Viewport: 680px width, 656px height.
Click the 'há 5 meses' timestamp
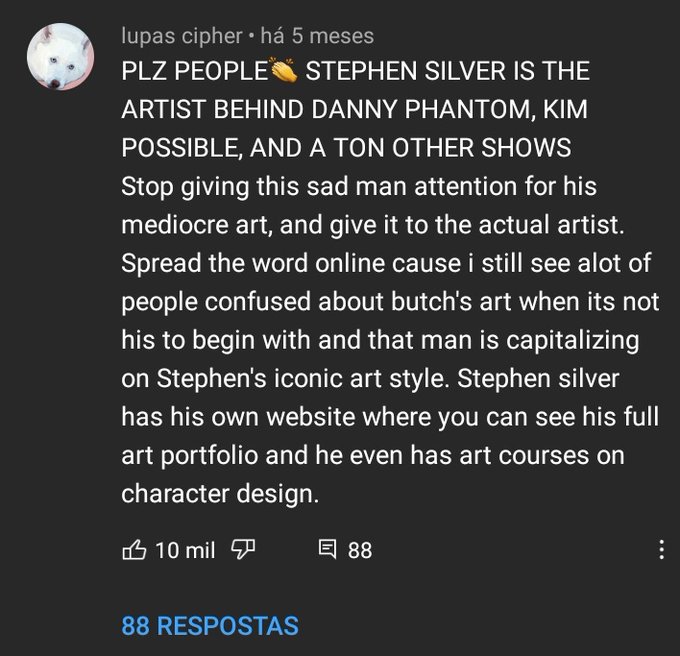[317, 36]
